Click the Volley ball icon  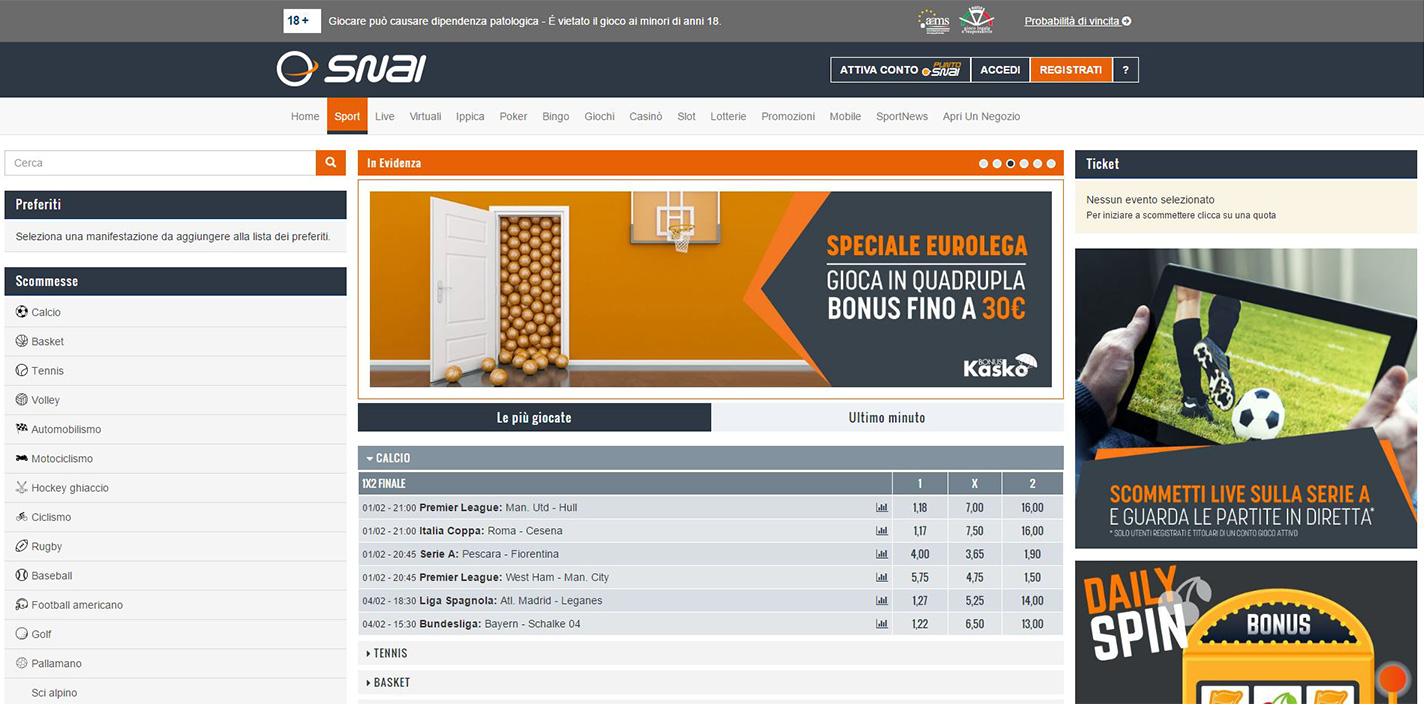(22, 399)
